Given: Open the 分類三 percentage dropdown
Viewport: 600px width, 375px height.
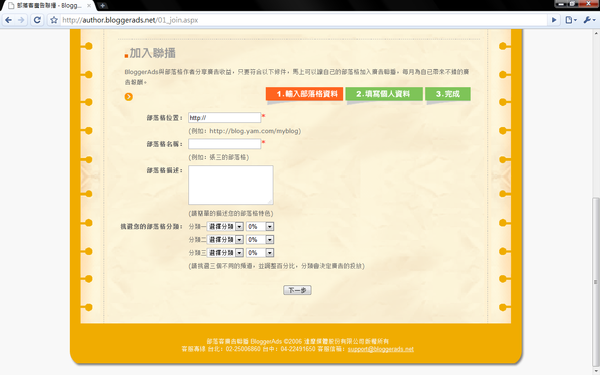Looking at the screenshot, I should [260, 253].
